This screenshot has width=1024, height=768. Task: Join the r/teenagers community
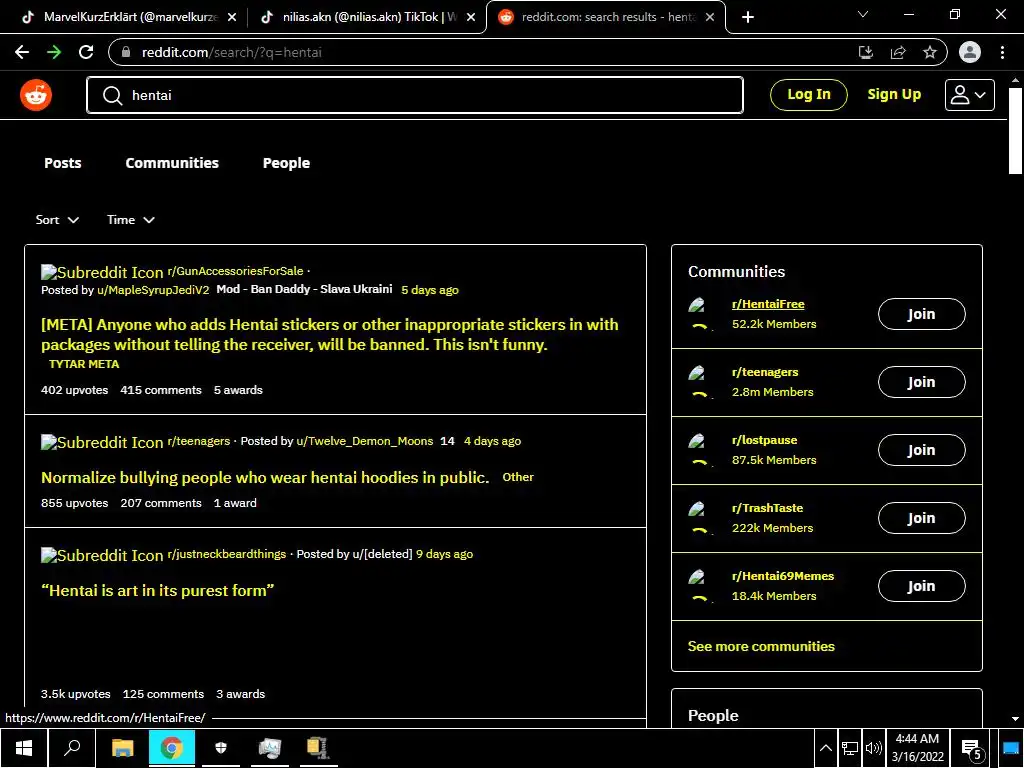click(921, 382)
